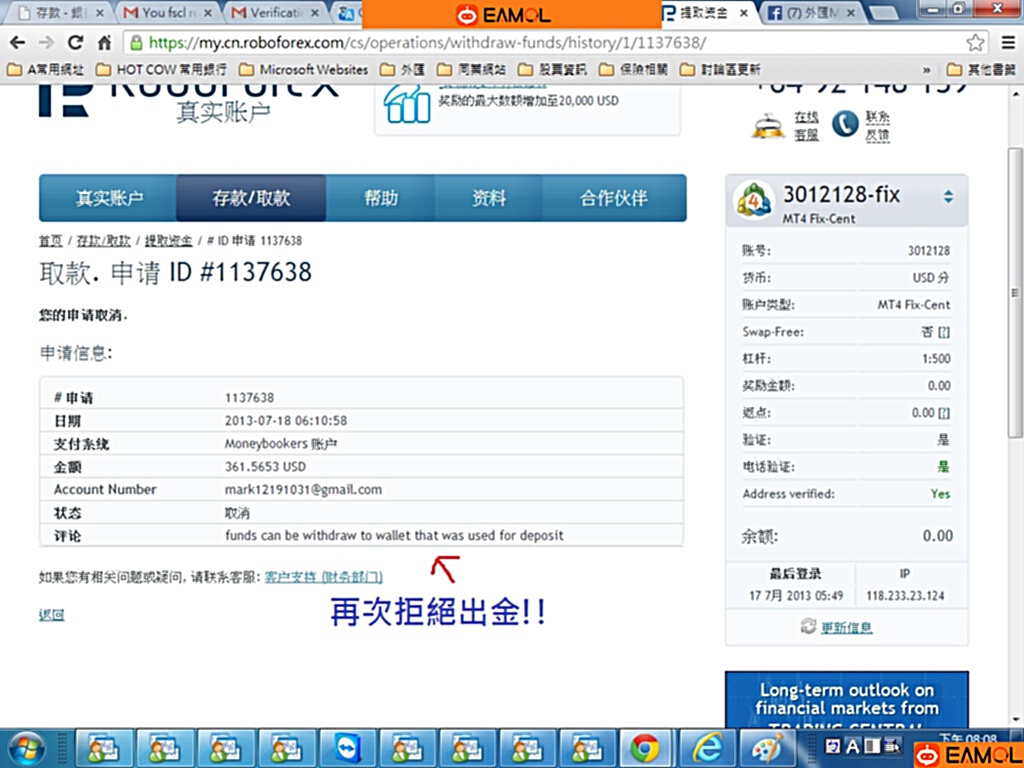Screen dimensions: 1024x768
Task: Open the Windows Start menu
Action: point(26,748)
